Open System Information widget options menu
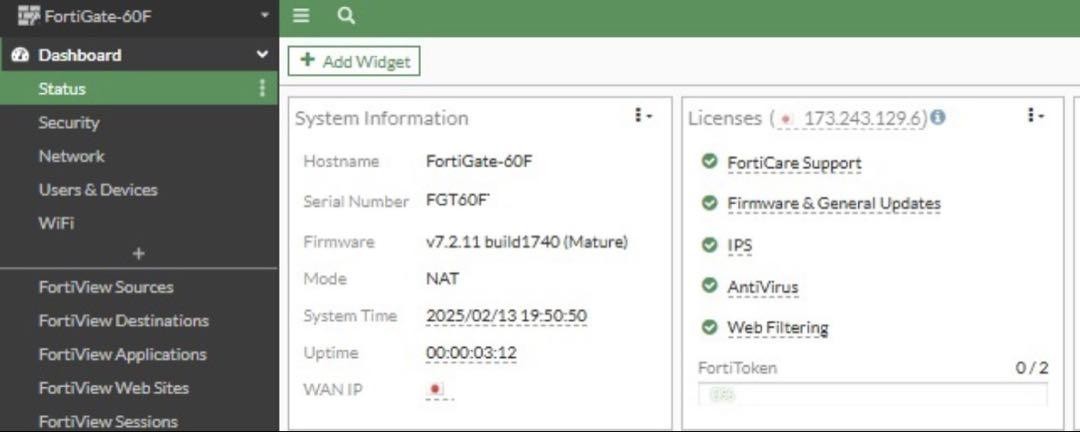Viewport: 1080px width, 432px height. (x=643, y=116)
